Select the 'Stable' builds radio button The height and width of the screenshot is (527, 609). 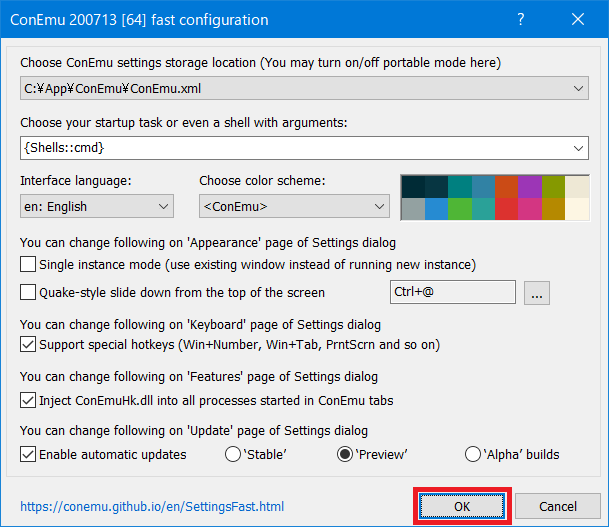(x=233, y=454)
